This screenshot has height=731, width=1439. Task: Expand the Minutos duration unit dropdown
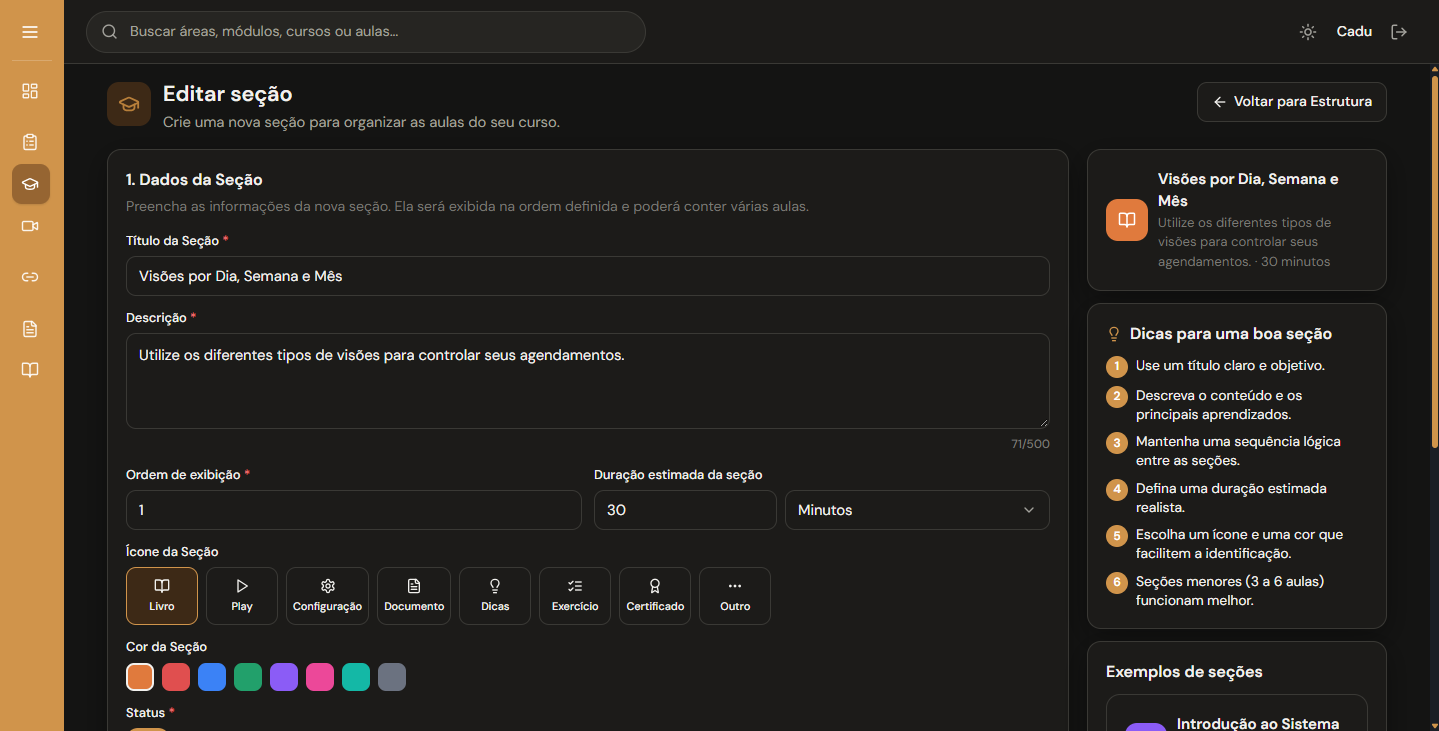tap(917, 510)
